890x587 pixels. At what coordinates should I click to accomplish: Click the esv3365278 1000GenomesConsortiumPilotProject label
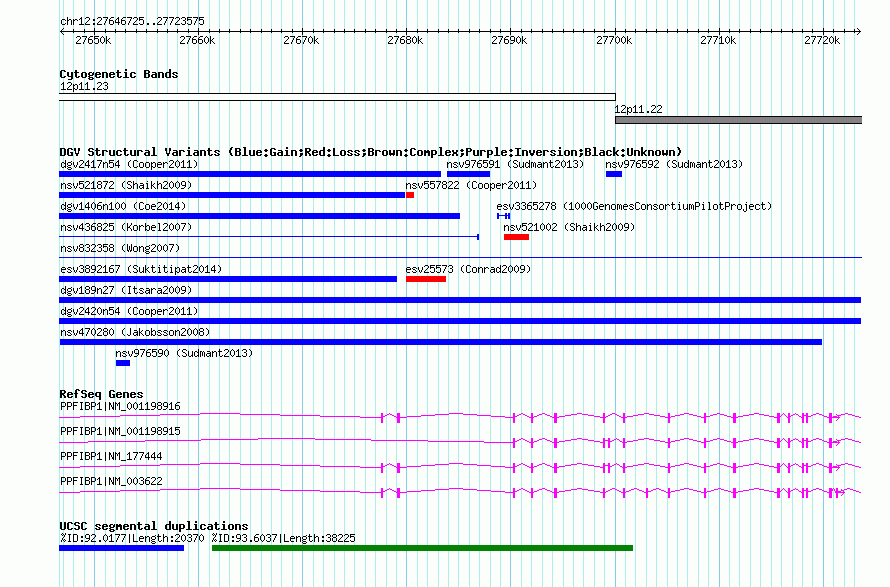pyautogui.click(x=634, y=206)
